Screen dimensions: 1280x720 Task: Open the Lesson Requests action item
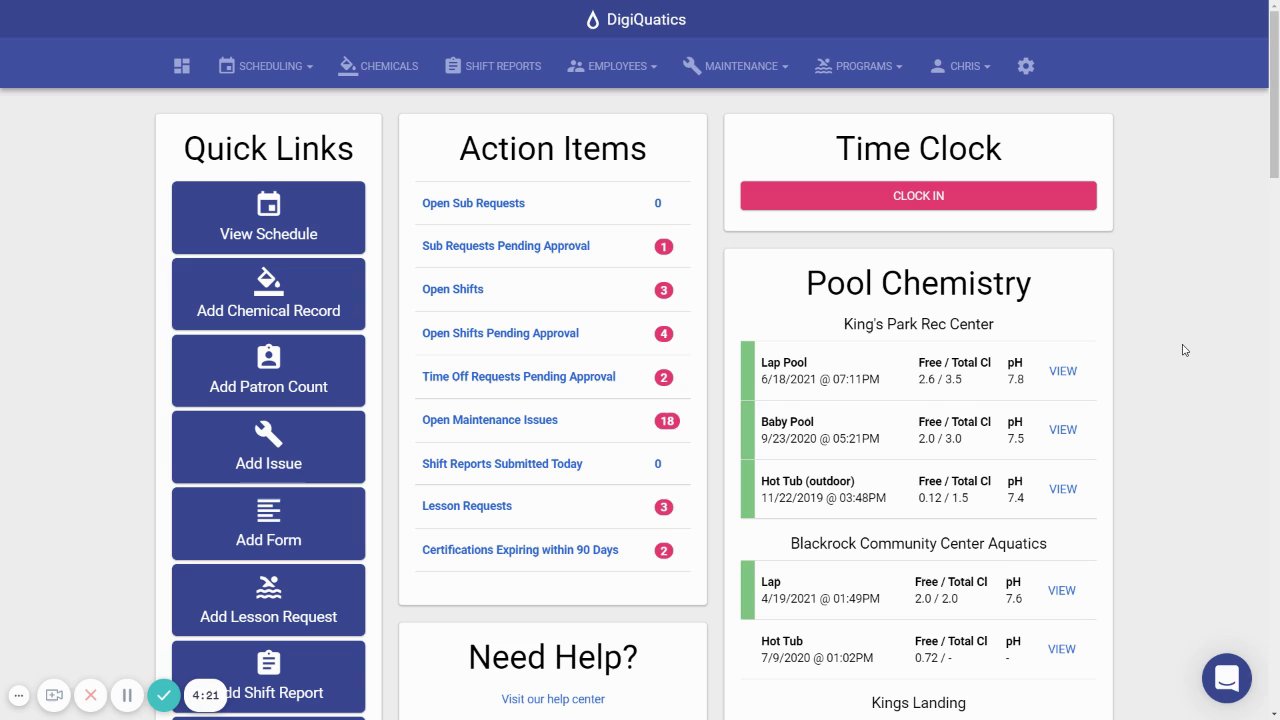click(x=467, y=506)
